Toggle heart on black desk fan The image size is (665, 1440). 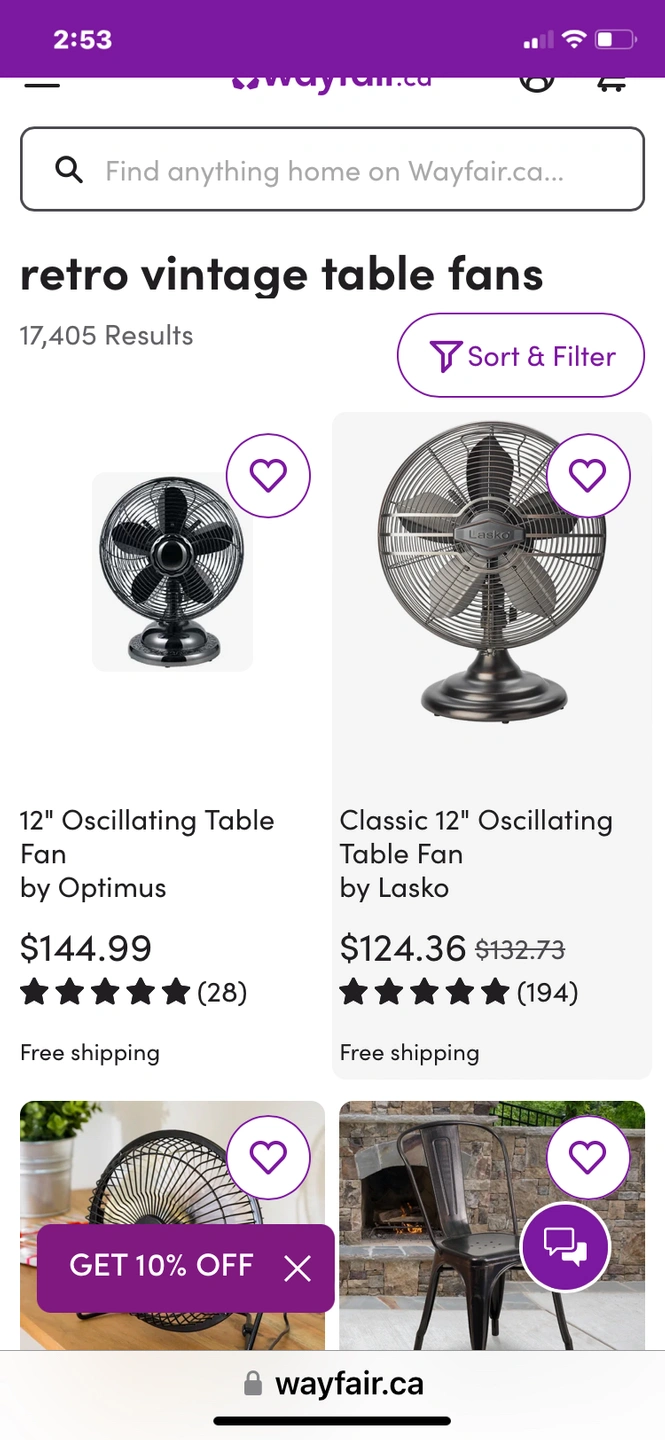click(268, 1157)
